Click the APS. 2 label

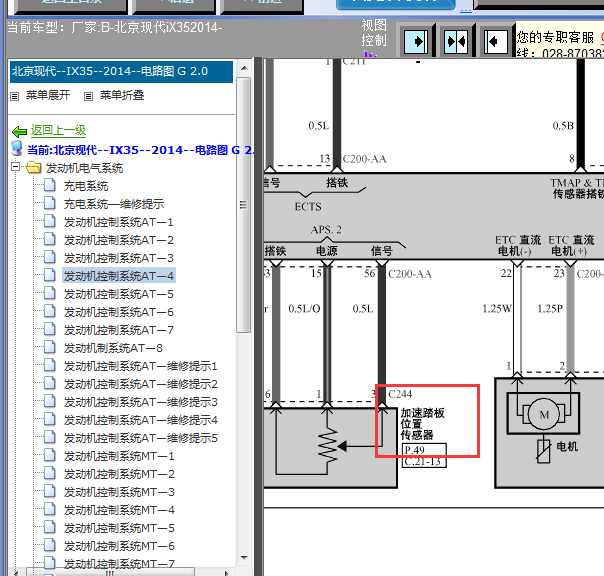point(326,230)
